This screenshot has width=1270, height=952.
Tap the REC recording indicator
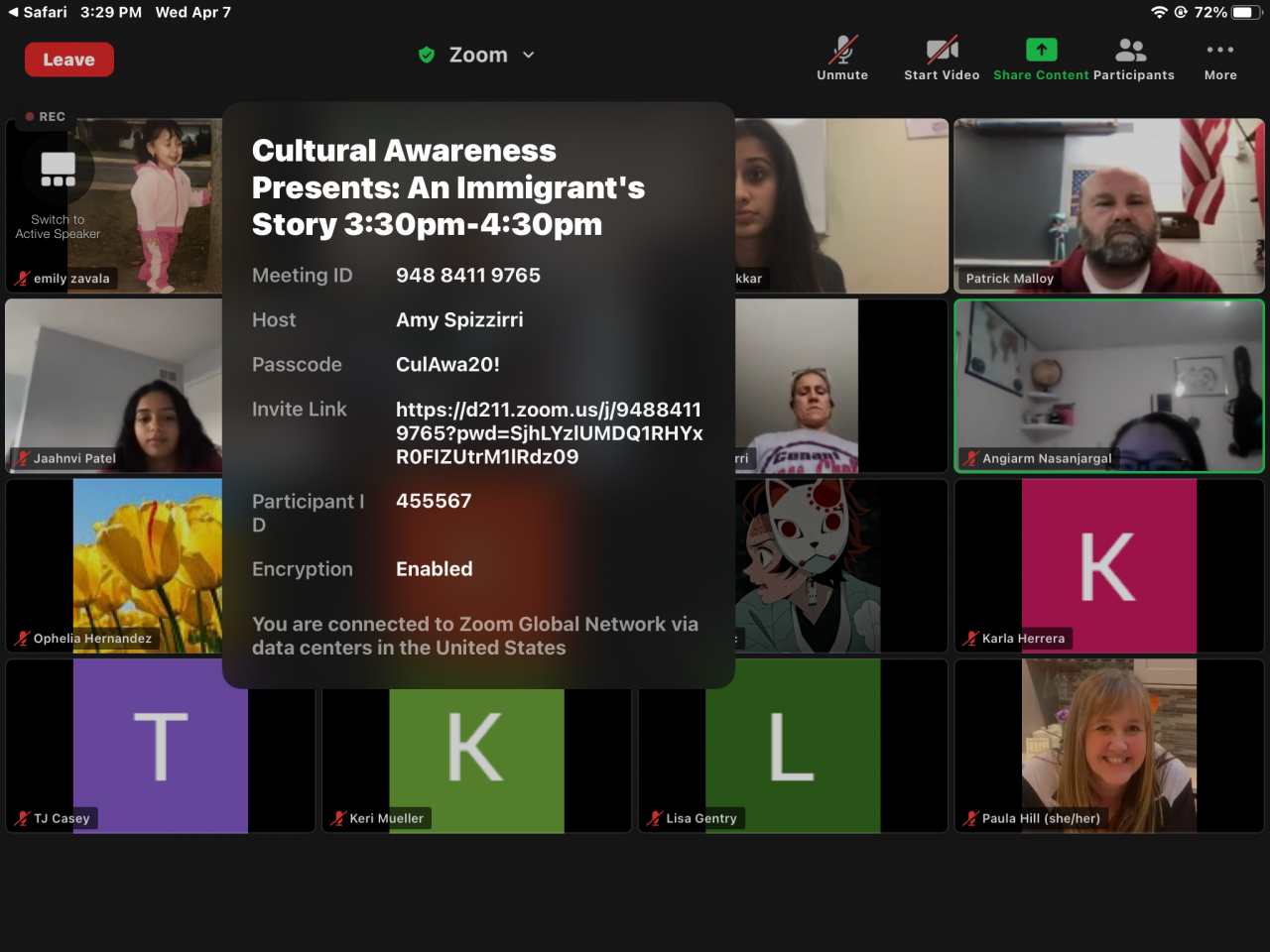(46, 117)
